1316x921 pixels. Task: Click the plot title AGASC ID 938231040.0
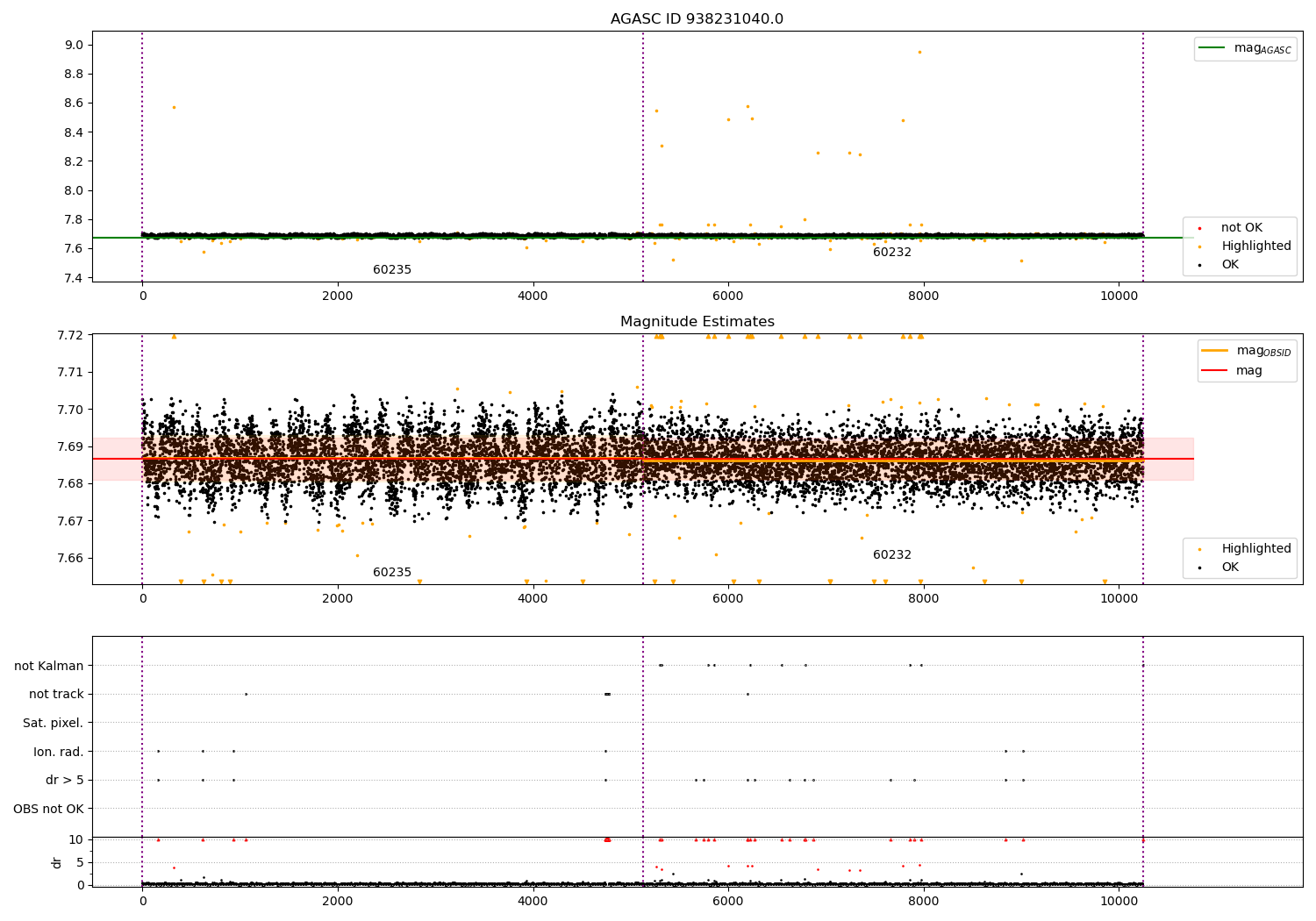coord(697,19)
